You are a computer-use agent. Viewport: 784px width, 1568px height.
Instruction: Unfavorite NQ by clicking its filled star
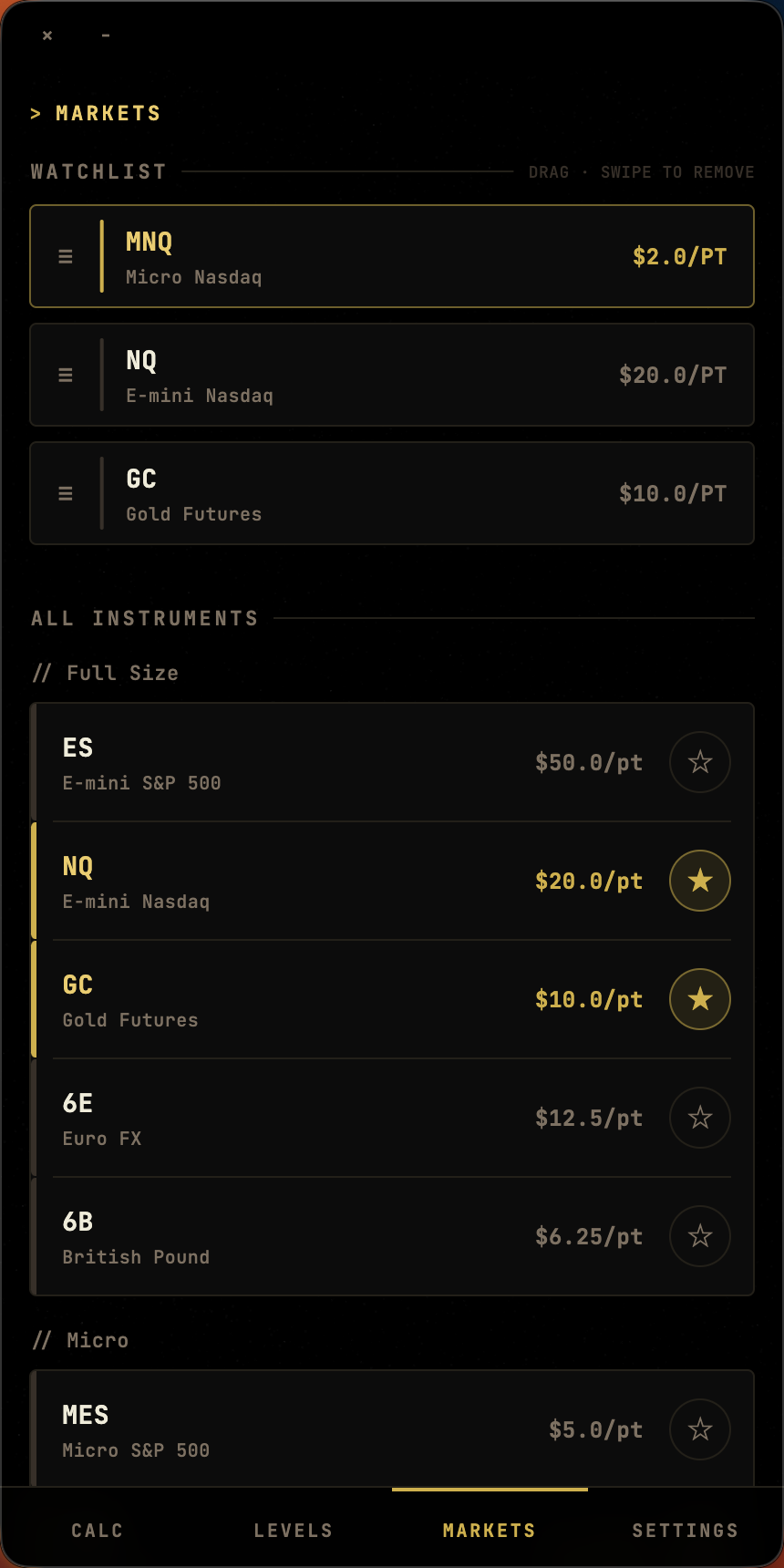[x=699, y=881]
